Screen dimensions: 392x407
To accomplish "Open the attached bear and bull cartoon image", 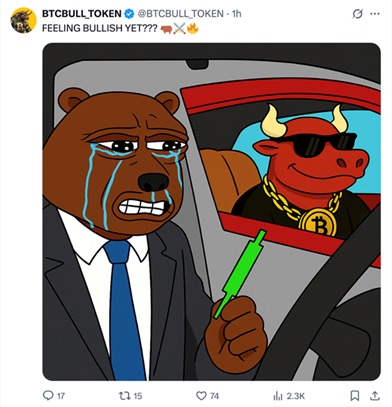I will tap(212, 212).
